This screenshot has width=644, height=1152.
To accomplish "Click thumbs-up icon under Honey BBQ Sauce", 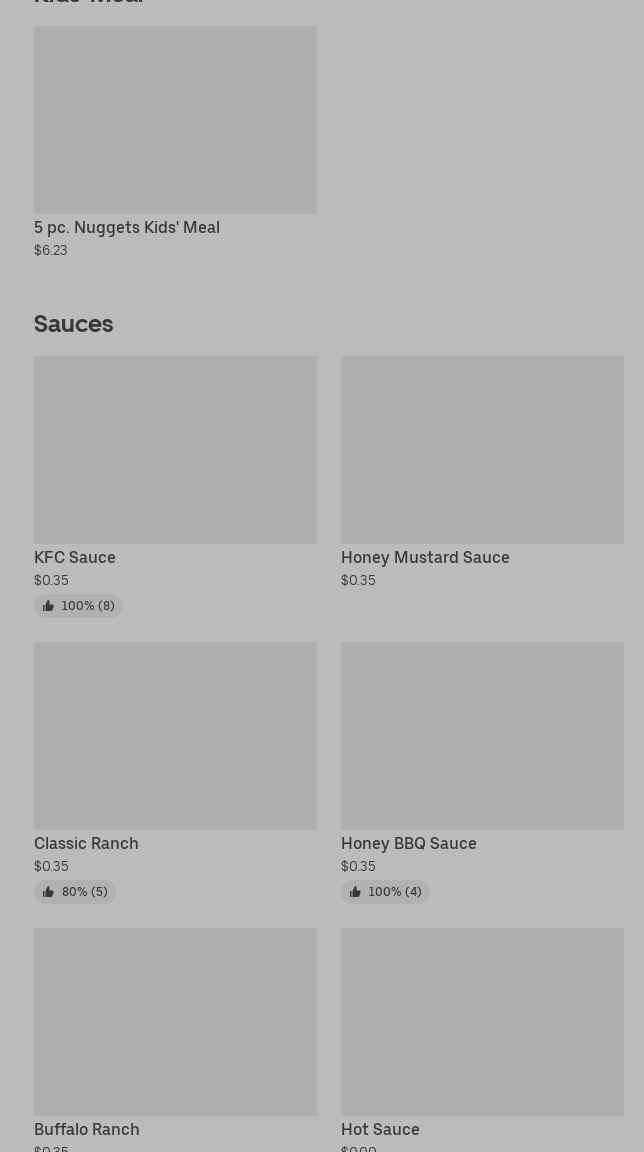I will [x=355, y=892].
